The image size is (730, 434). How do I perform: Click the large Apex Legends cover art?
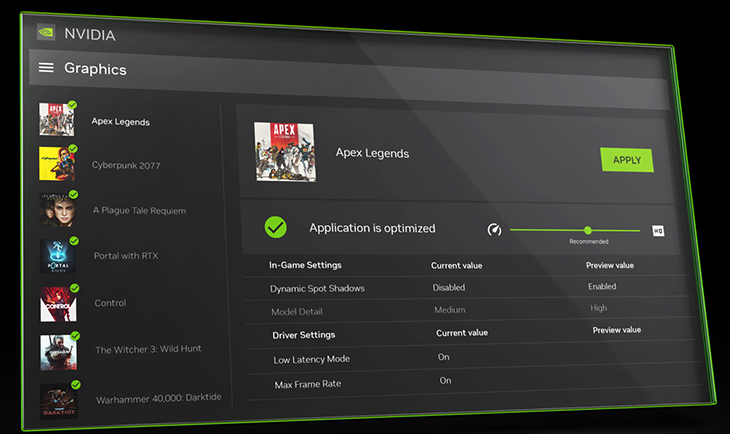[x=285, y=152]
